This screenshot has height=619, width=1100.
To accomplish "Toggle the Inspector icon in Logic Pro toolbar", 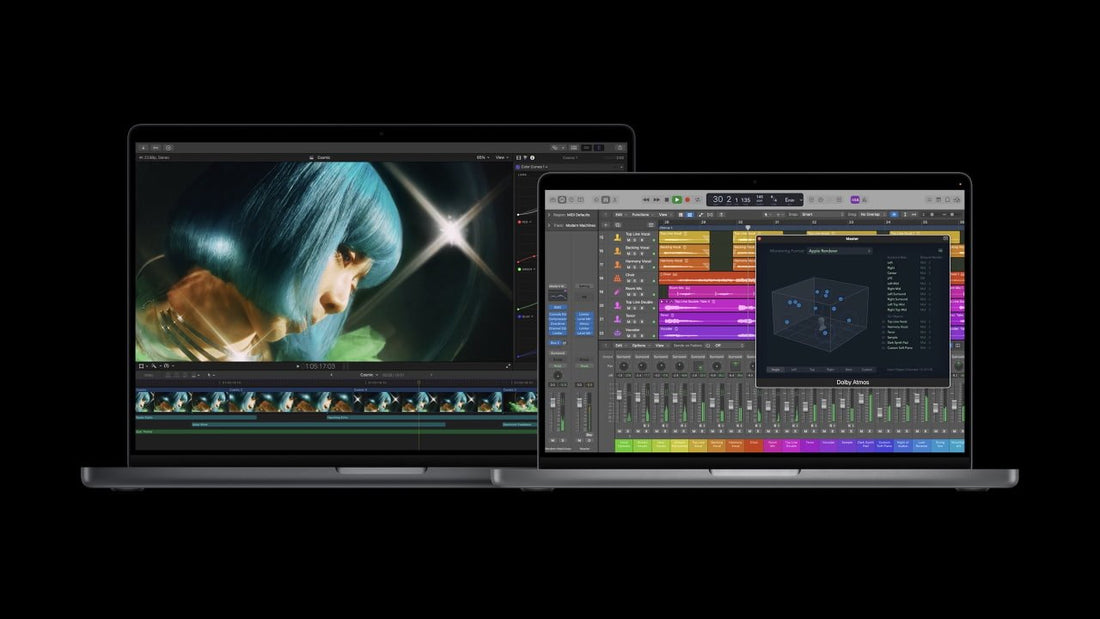I will (562, 199).
